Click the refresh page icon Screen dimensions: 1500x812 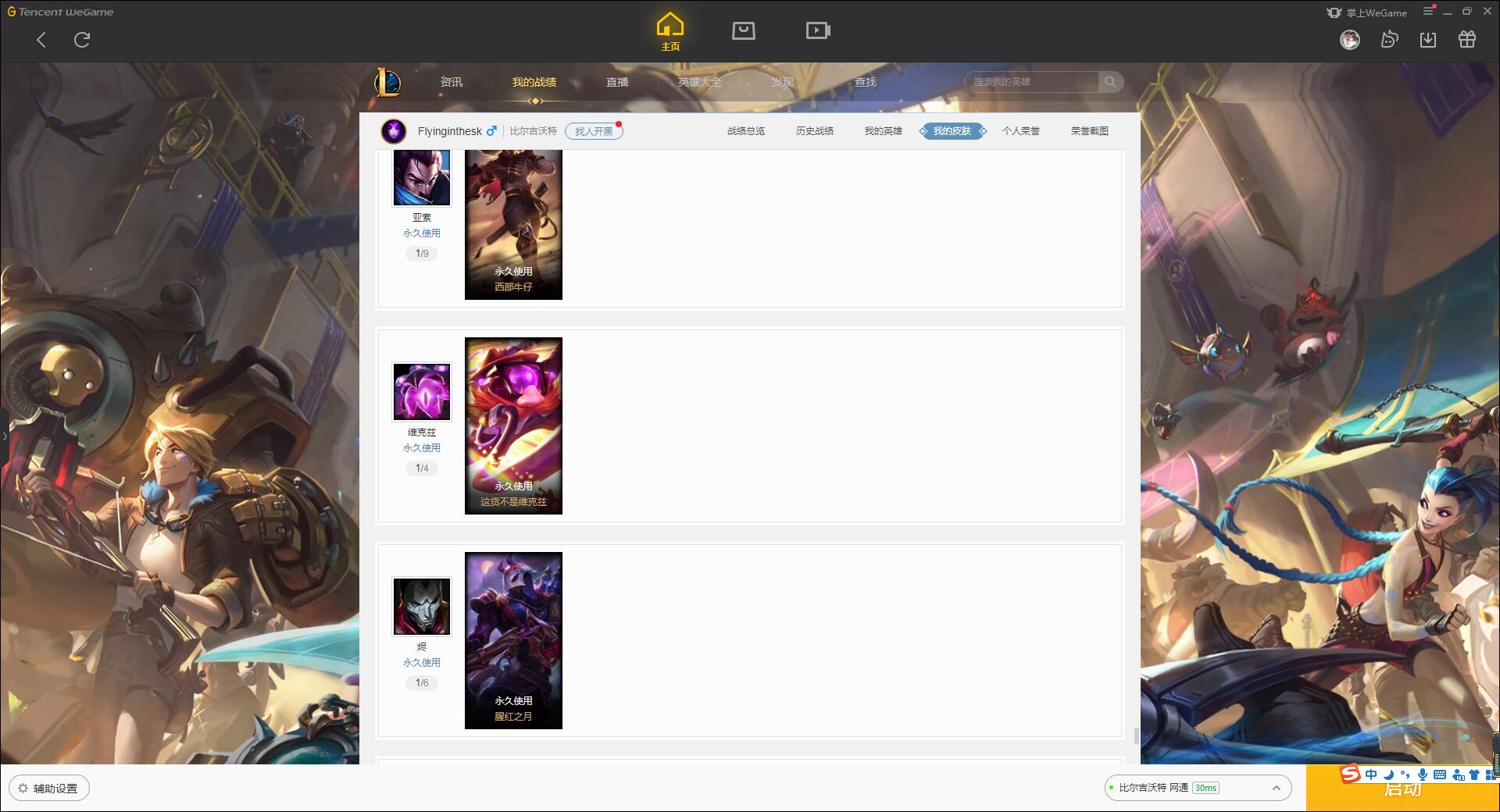pos(82,40)
